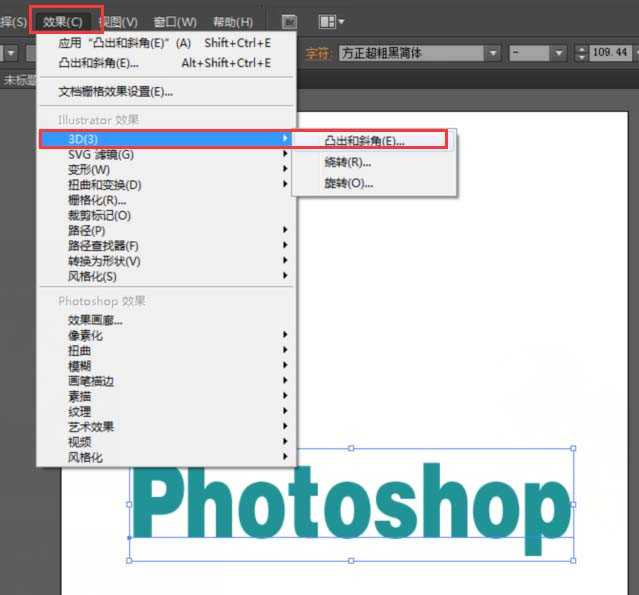Expand the SVG 滤镜(G) submenu
639x595 pixels.
[101, 154]
